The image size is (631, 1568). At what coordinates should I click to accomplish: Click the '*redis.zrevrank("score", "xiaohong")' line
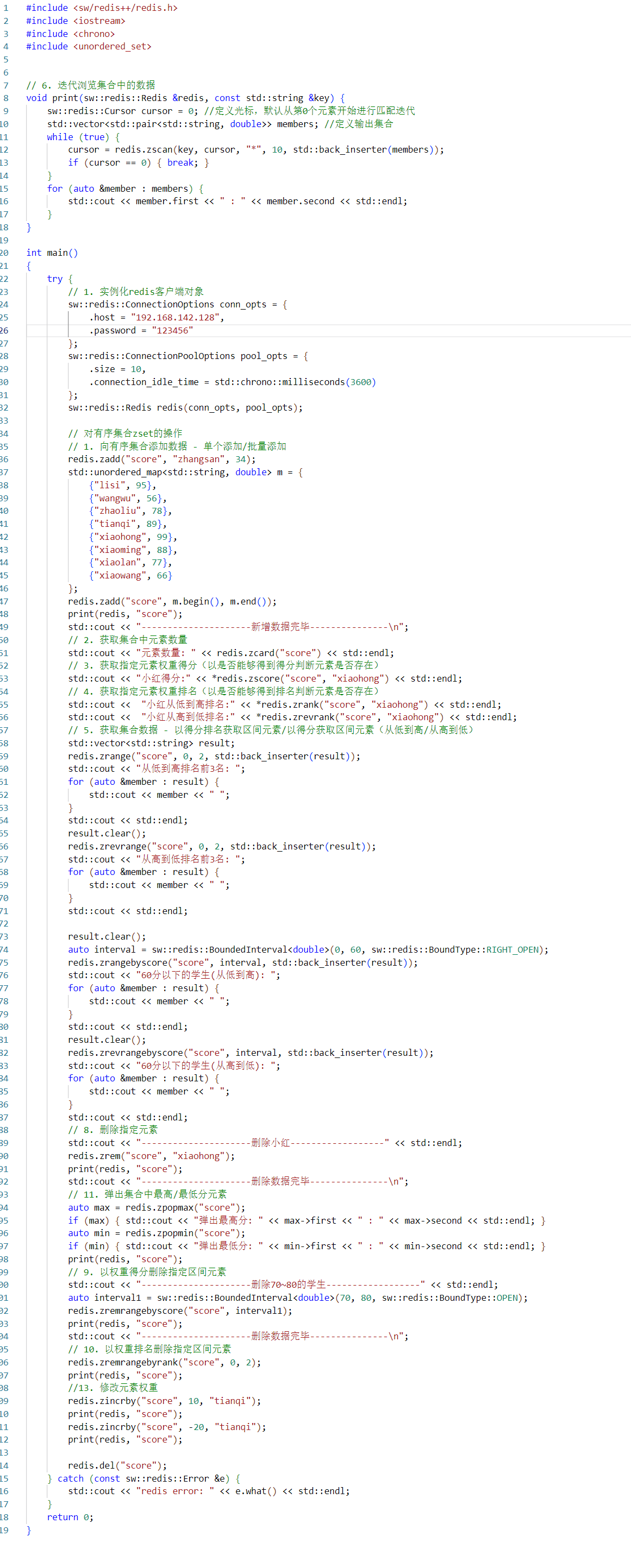(293, 717)
